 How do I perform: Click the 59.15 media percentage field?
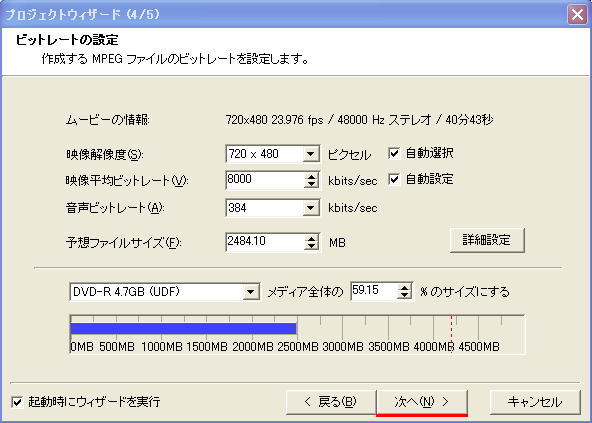tap(374, 291)
